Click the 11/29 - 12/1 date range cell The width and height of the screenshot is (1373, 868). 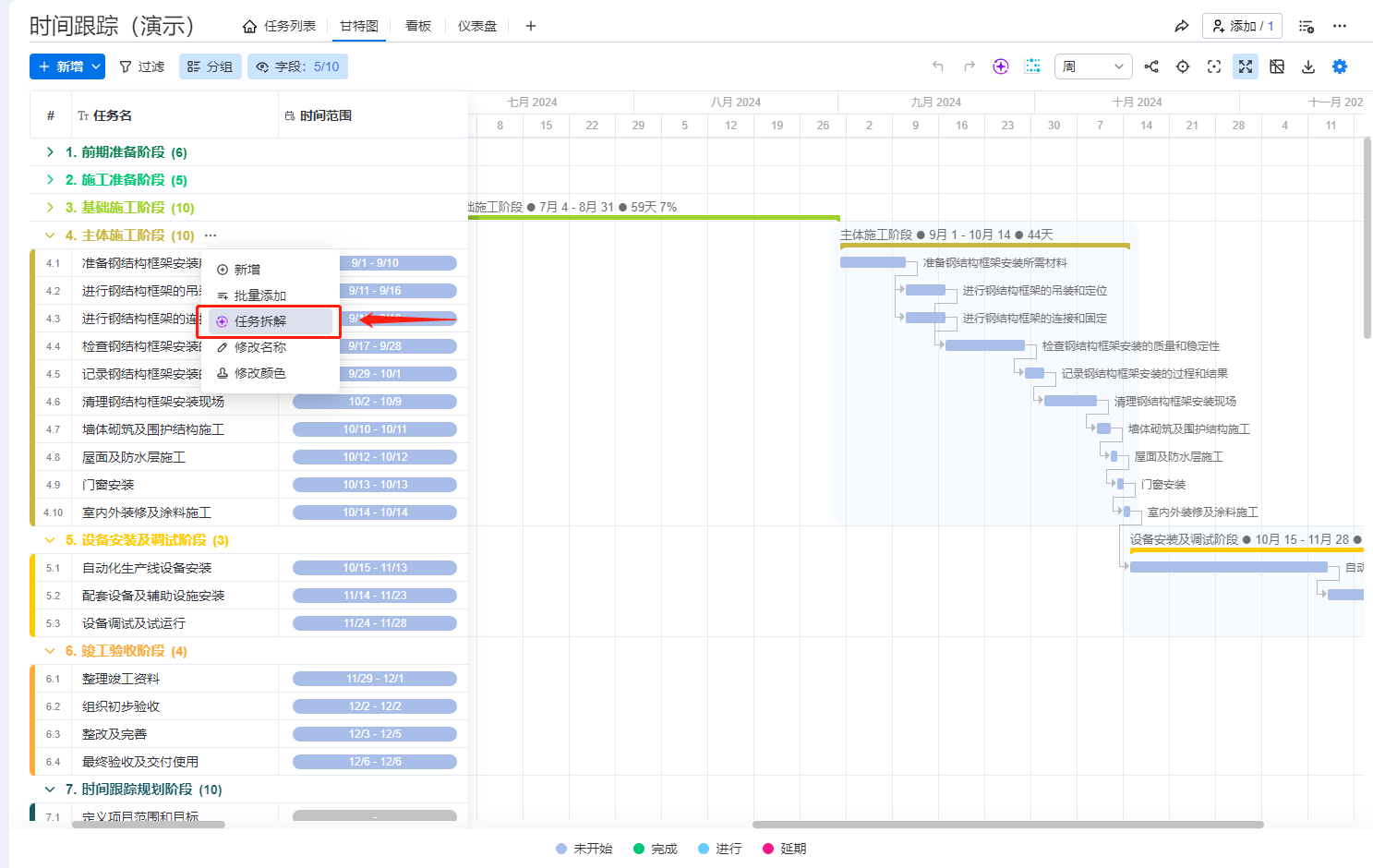[x=375, y=679]
